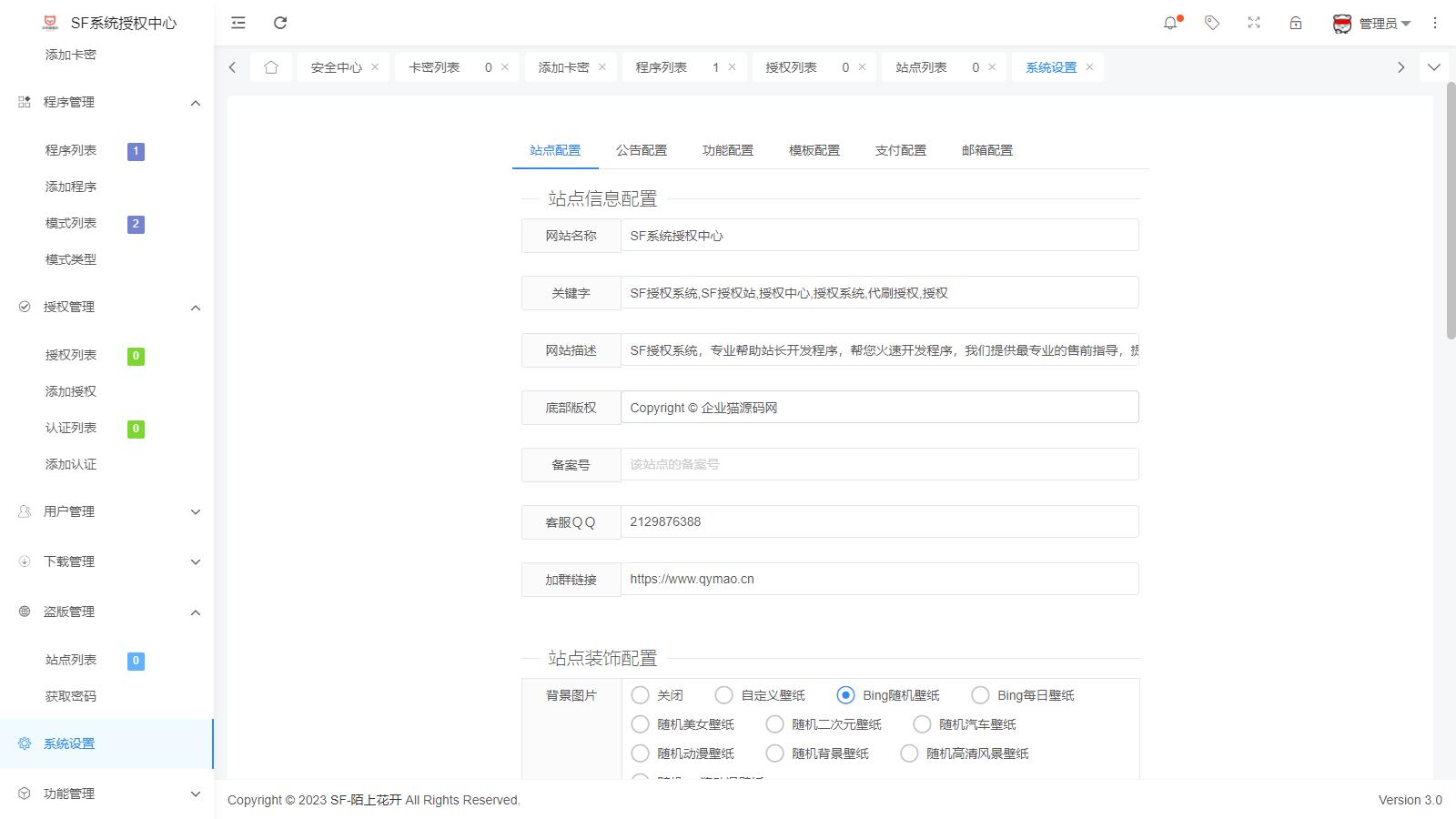
Task: Open the 模板配置 tab
Action: [x=813, y=150]
